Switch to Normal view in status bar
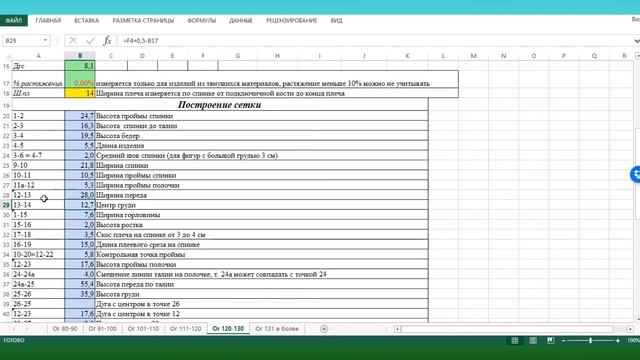The image size is (640, 360). (515, 340)
